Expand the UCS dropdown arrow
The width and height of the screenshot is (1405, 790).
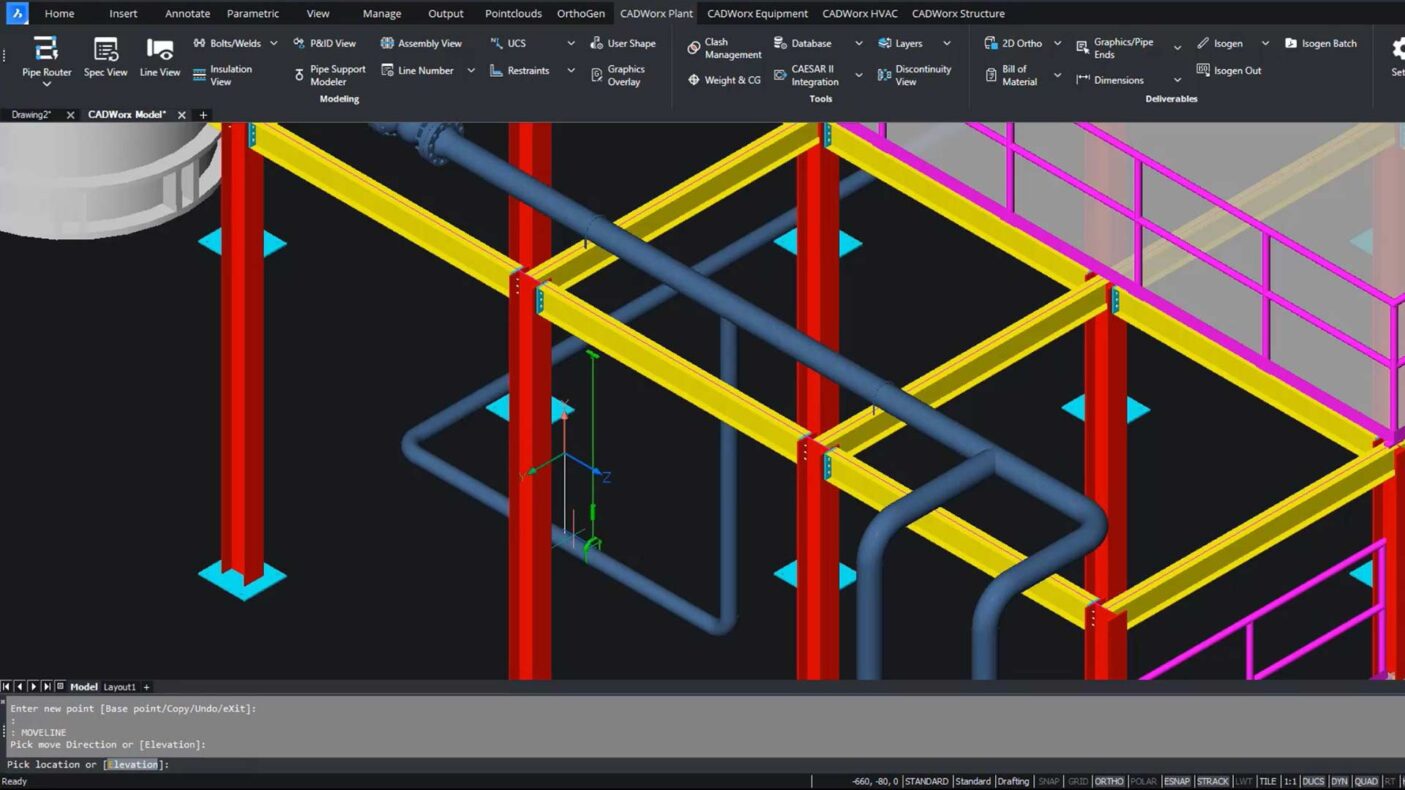[571, 43]
